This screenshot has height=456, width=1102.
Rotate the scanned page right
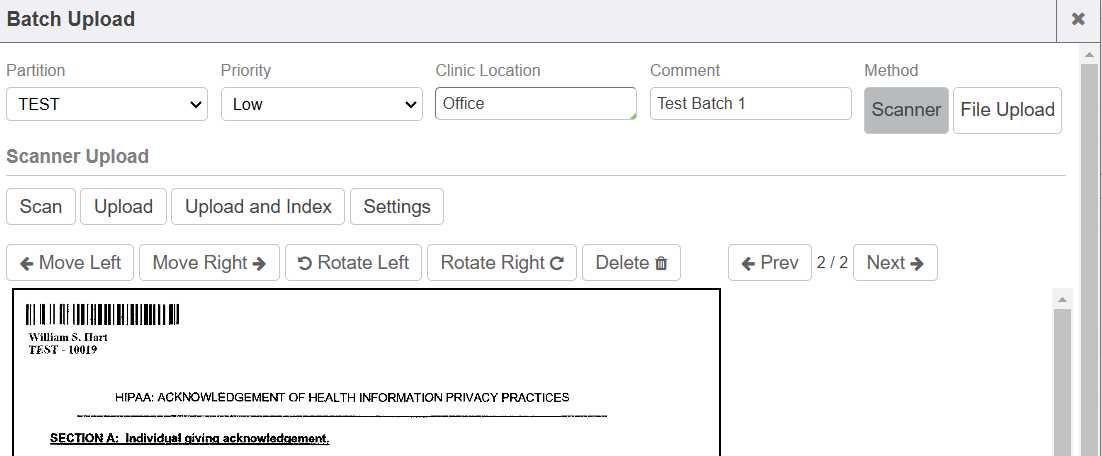click(x=501, y=263)
